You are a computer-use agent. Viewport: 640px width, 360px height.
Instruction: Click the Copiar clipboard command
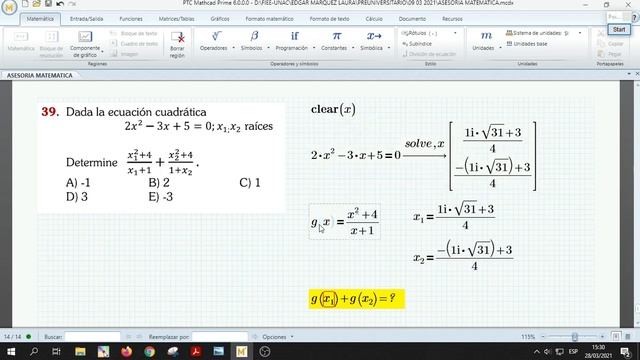611,44
